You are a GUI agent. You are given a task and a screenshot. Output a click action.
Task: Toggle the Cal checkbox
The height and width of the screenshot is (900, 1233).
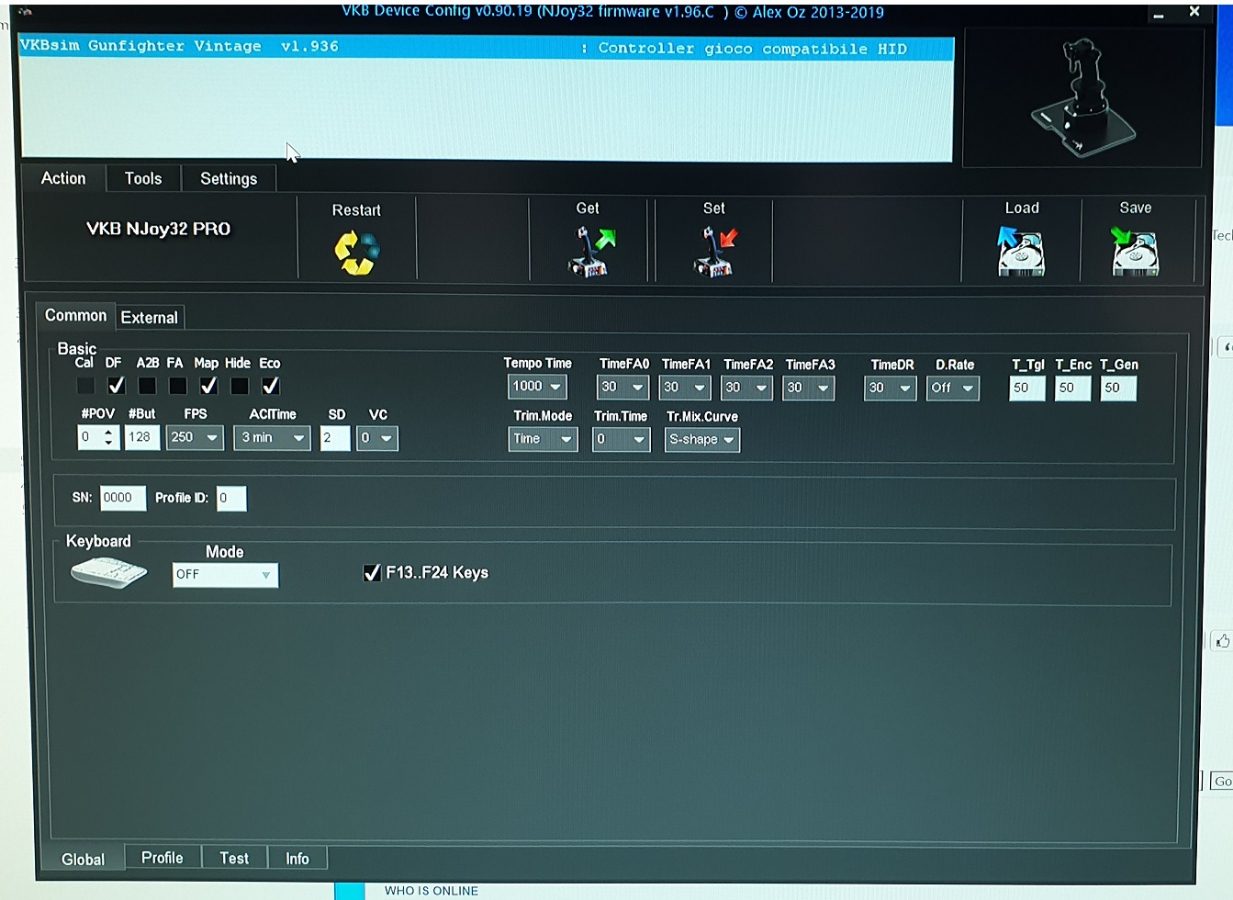point(86,385)
